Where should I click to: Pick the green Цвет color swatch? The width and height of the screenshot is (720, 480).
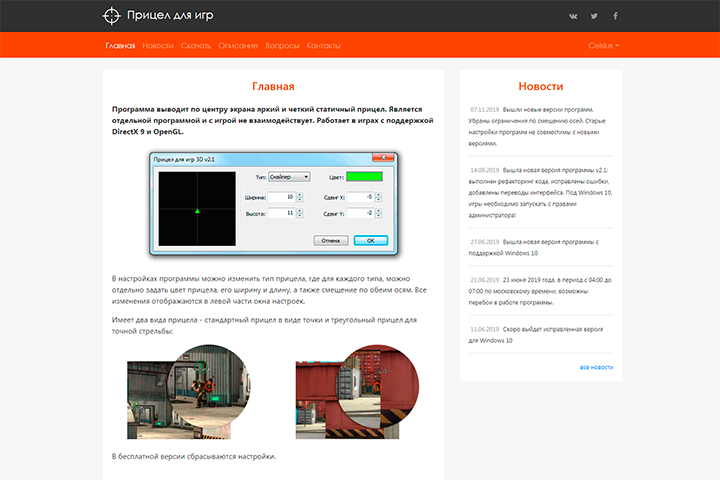[364, 176]
